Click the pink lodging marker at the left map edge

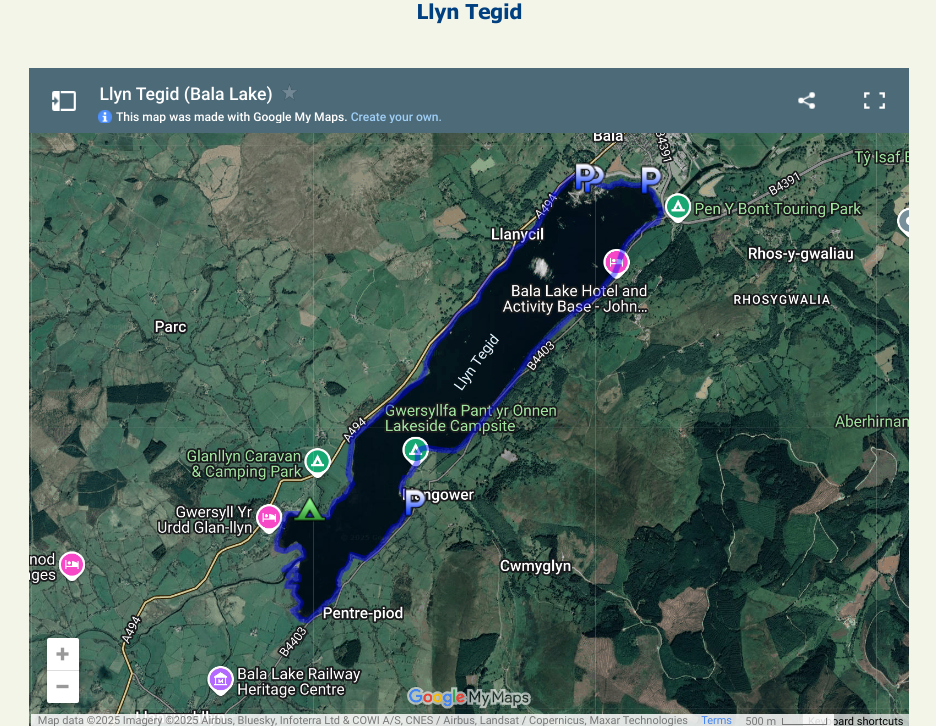[x=71, y=565]
